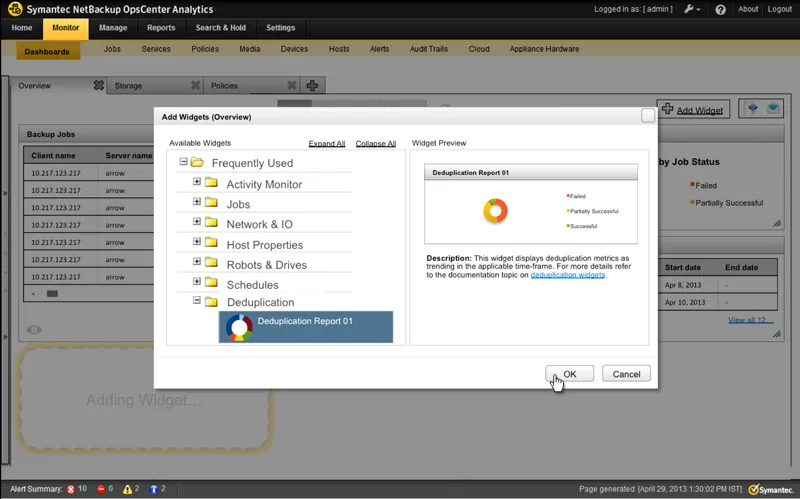The width and height of the screenshot is (800, 499).
Task: Expand the Jobs tree node
Action: click(197, 201)
